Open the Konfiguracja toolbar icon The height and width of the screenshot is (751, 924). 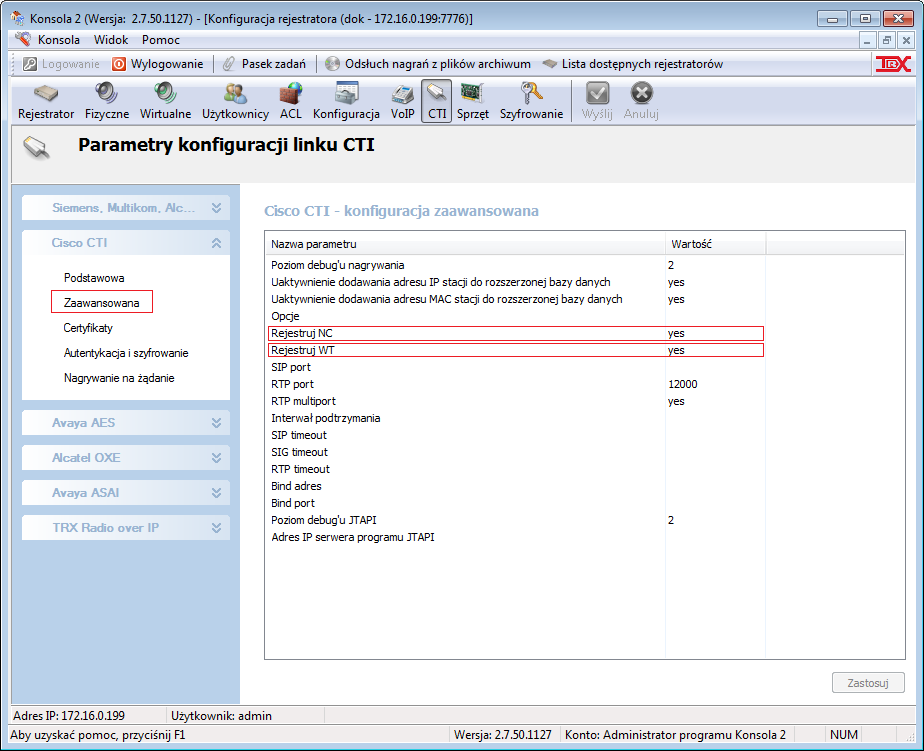tap(346, 101)
